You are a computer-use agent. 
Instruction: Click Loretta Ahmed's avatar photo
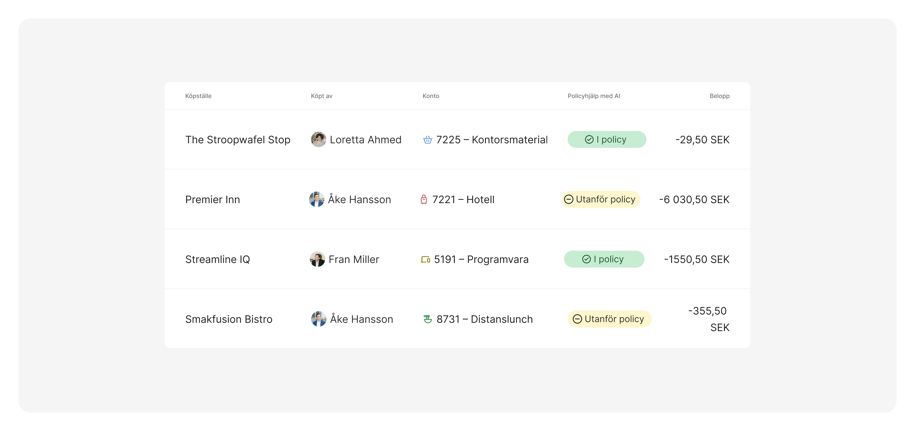pyautogui.click(x=318, y=140)
